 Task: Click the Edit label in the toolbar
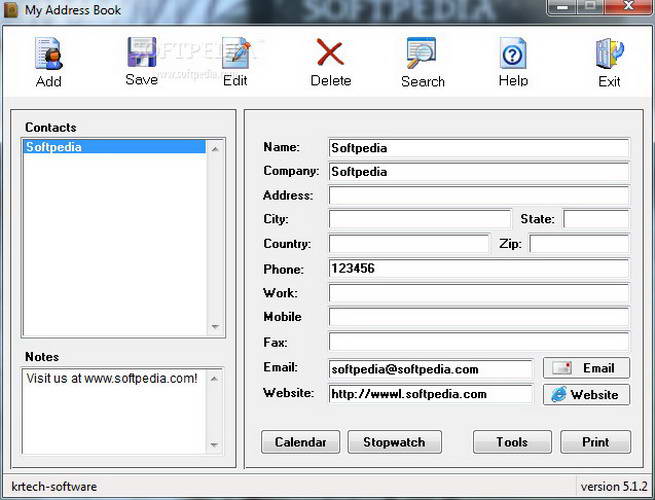pos(235,80)
